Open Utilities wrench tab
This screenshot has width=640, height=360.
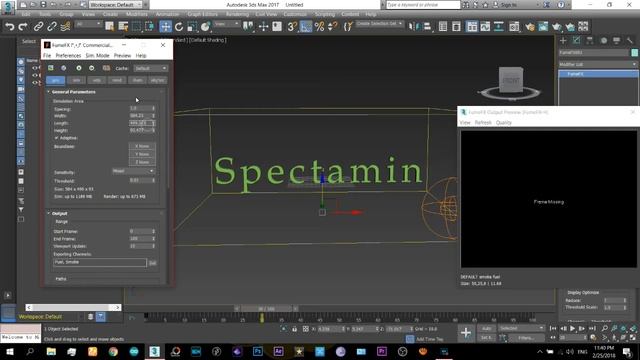point(630,40)
